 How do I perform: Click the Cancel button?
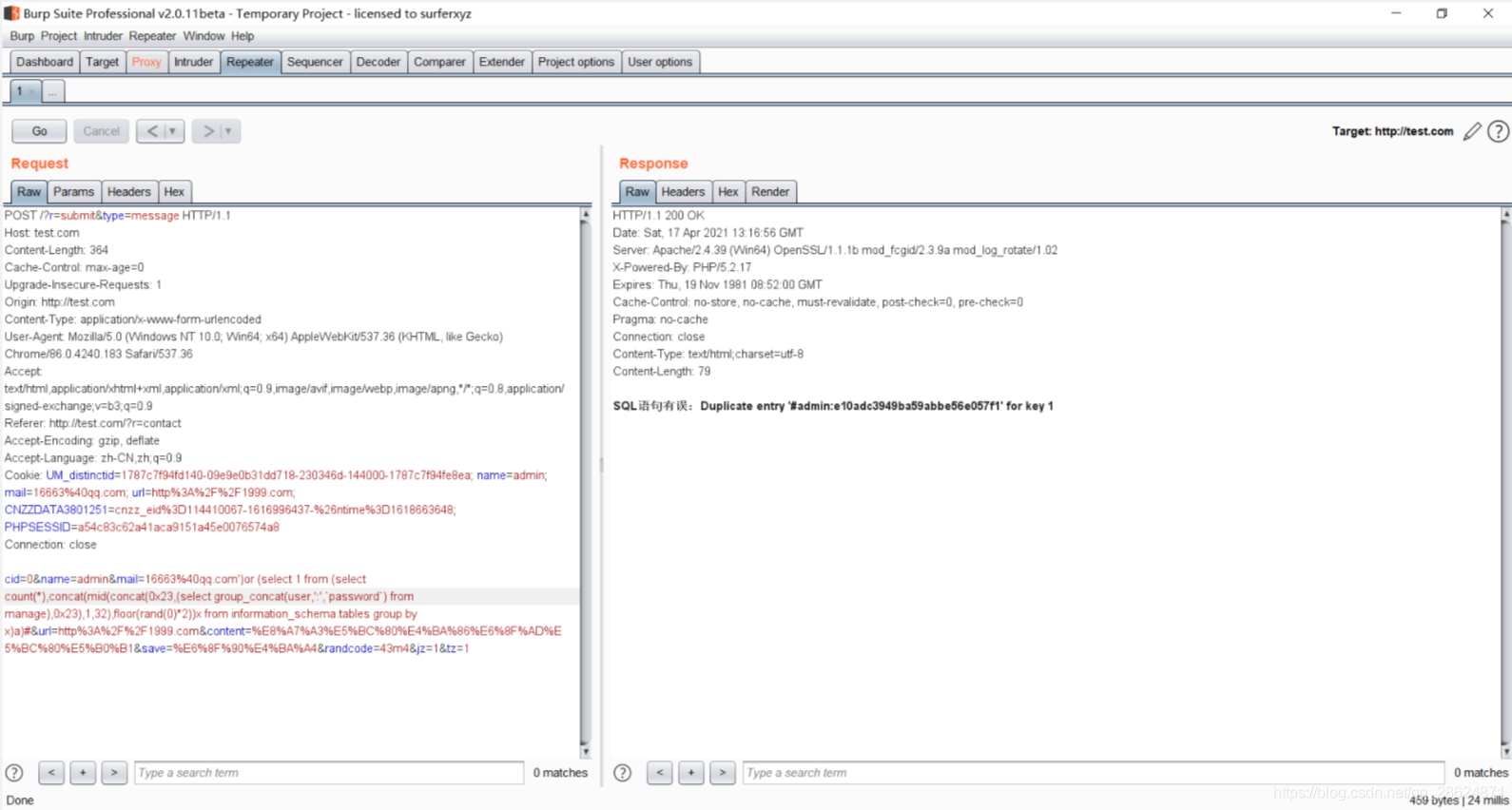[101, 131]
